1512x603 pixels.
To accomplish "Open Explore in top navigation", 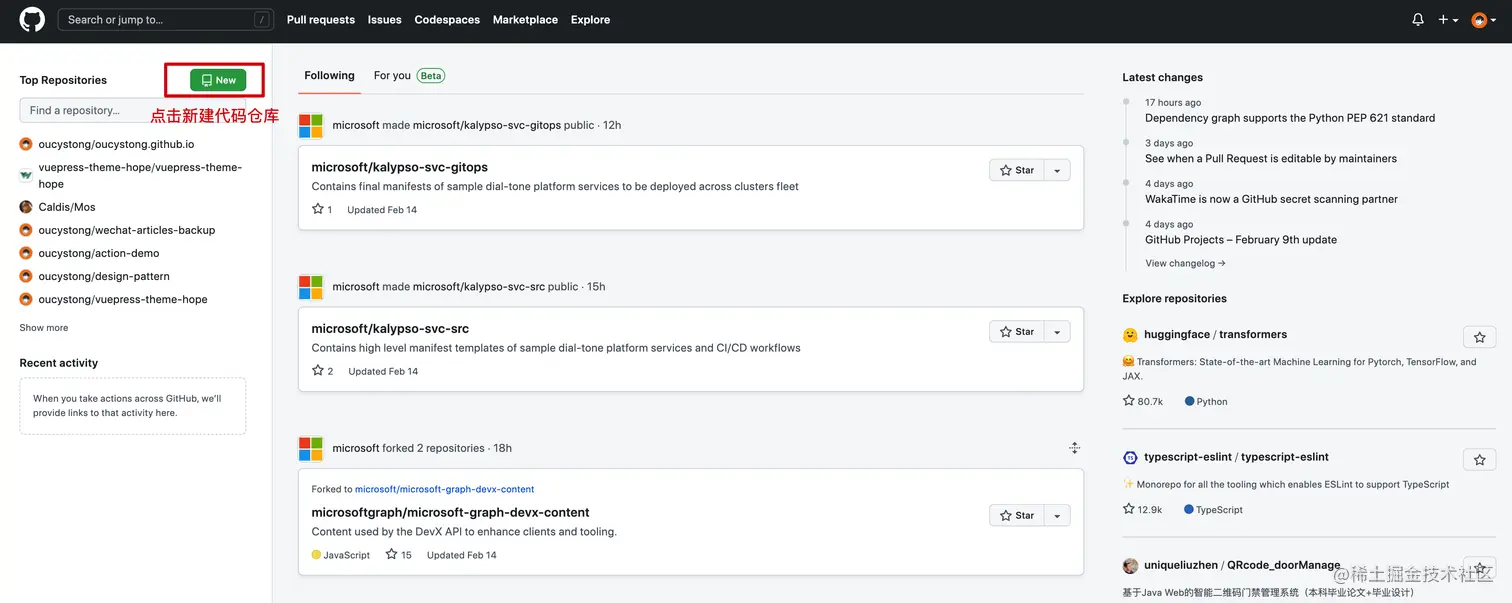I will point(590,19).
